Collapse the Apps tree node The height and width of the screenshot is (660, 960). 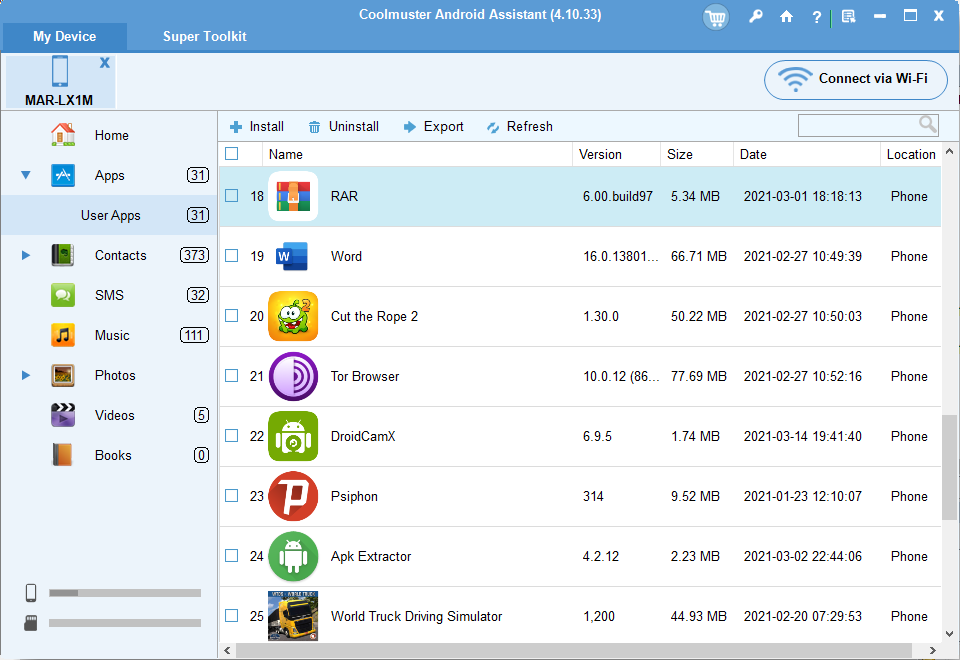pyautogui.click(x=26, y=175)
